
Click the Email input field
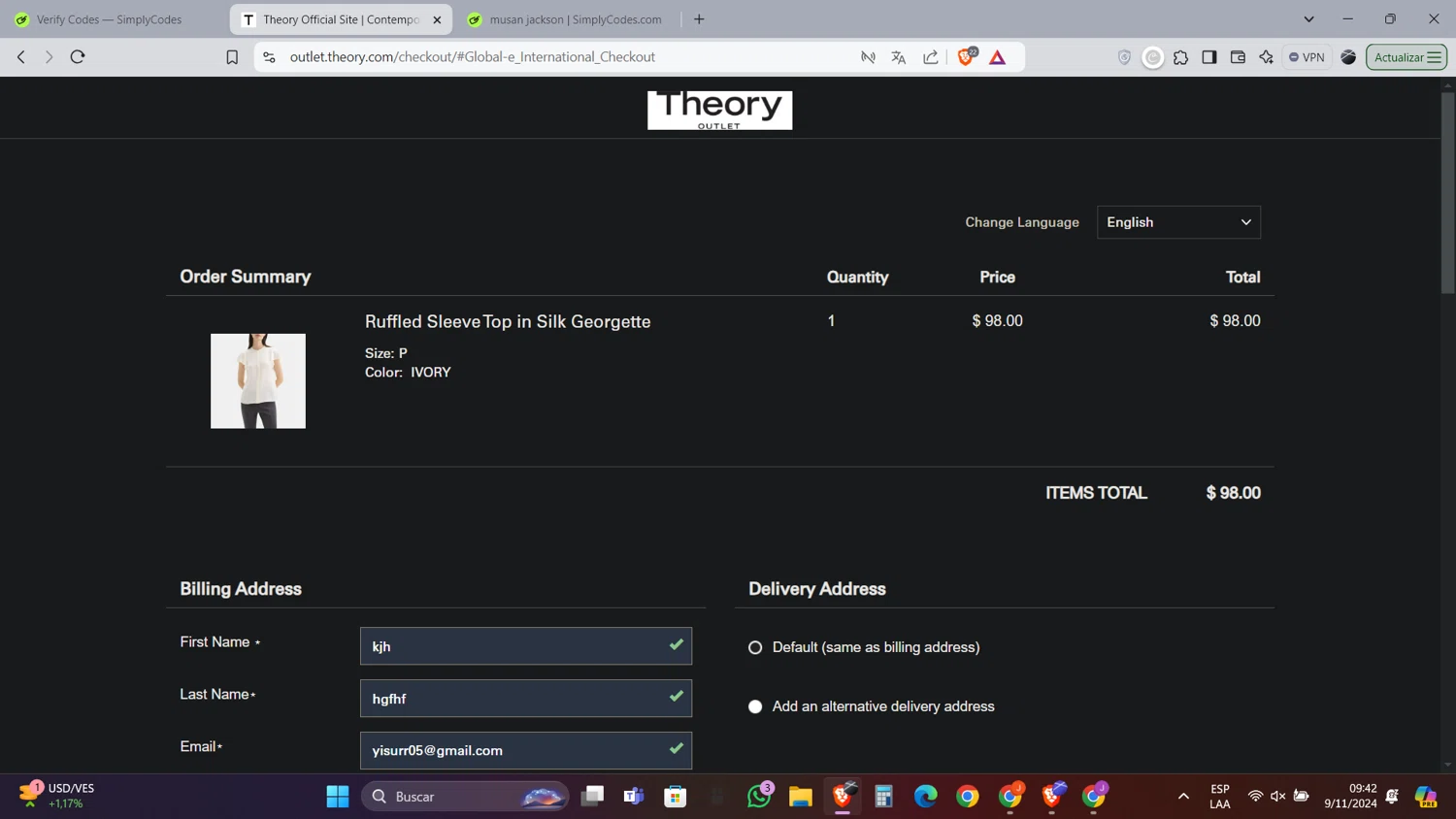526,750
